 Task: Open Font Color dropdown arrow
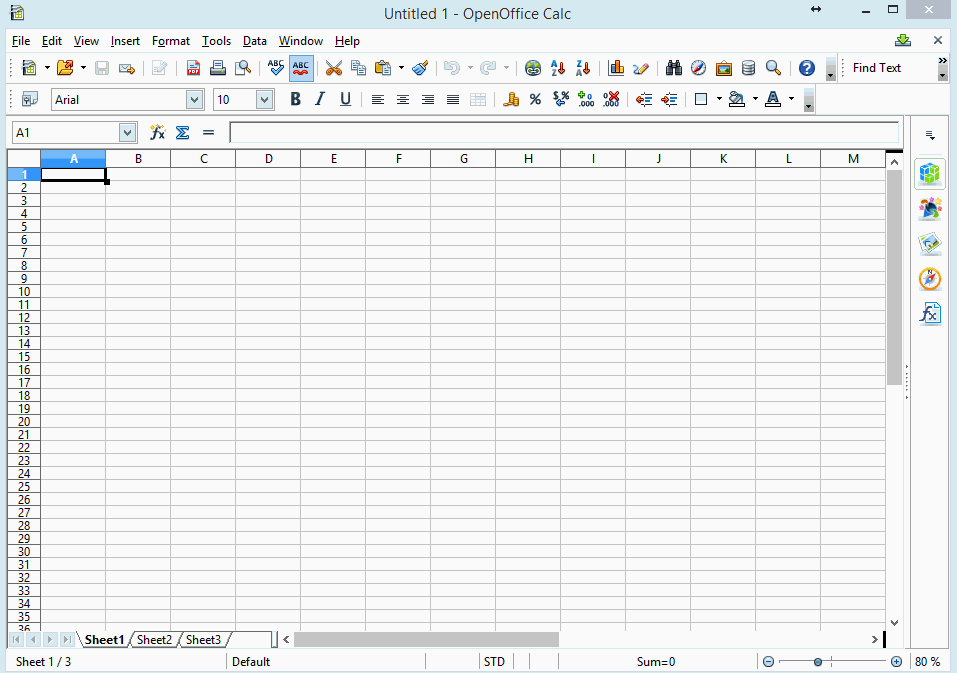click(792, 99)
